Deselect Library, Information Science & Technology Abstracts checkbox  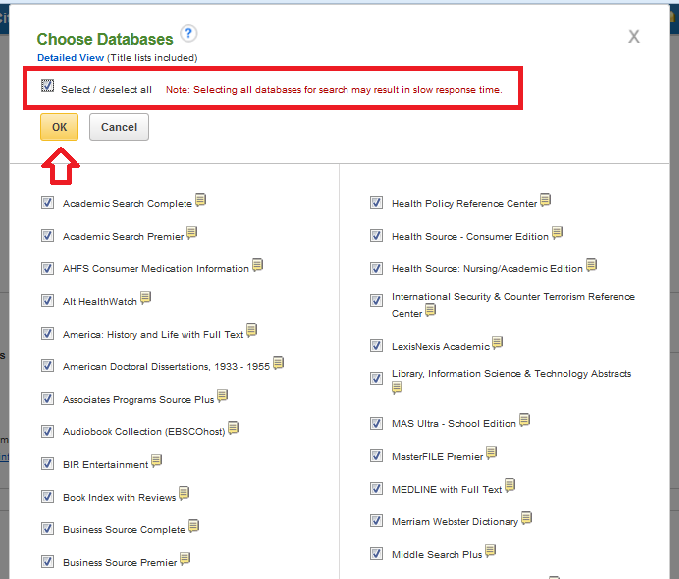point(376,378)
